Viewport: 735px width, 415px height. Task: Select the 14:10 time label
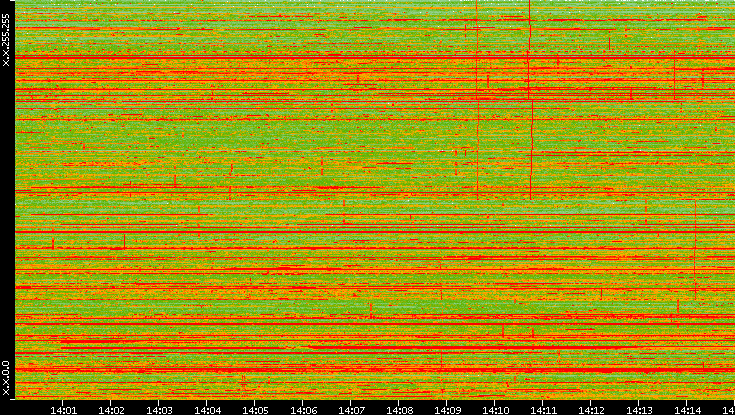(x=495, y=410)
